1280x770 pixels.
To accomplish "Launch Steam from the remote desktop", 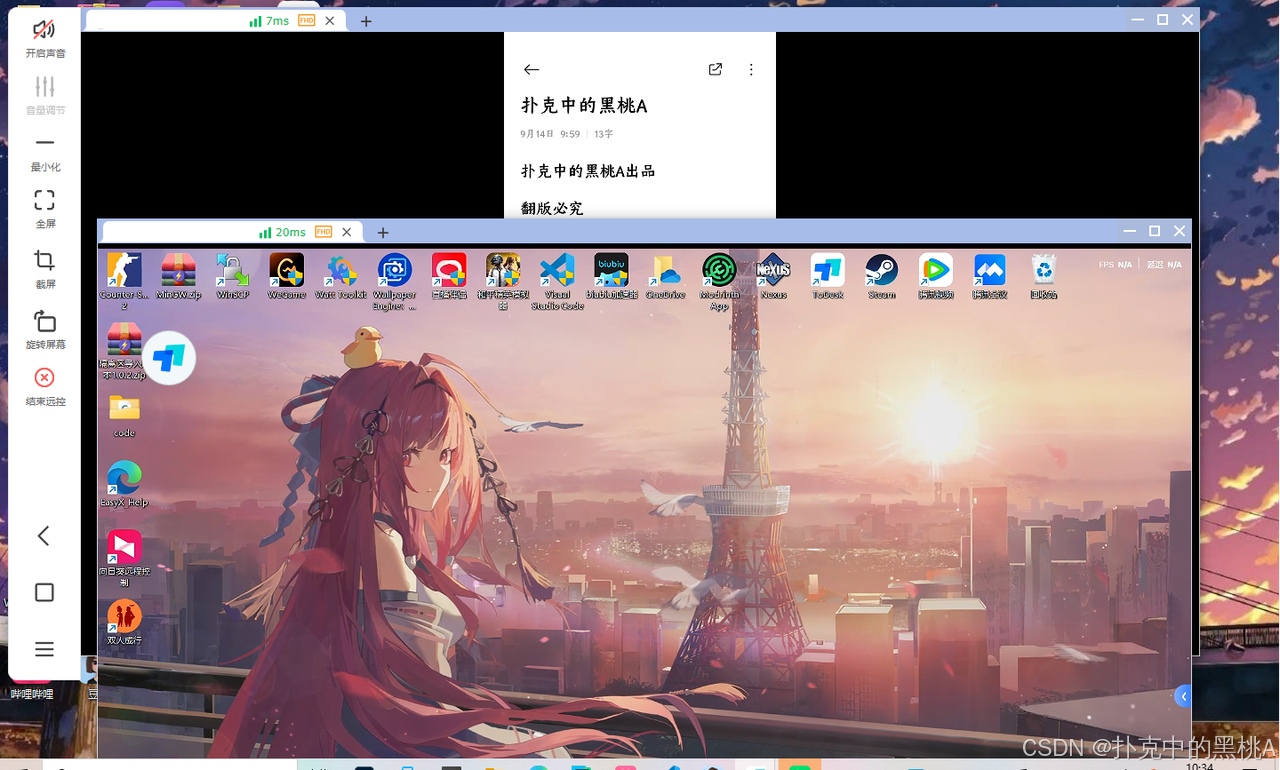I will pyautogui.click(x=881, y=277).
